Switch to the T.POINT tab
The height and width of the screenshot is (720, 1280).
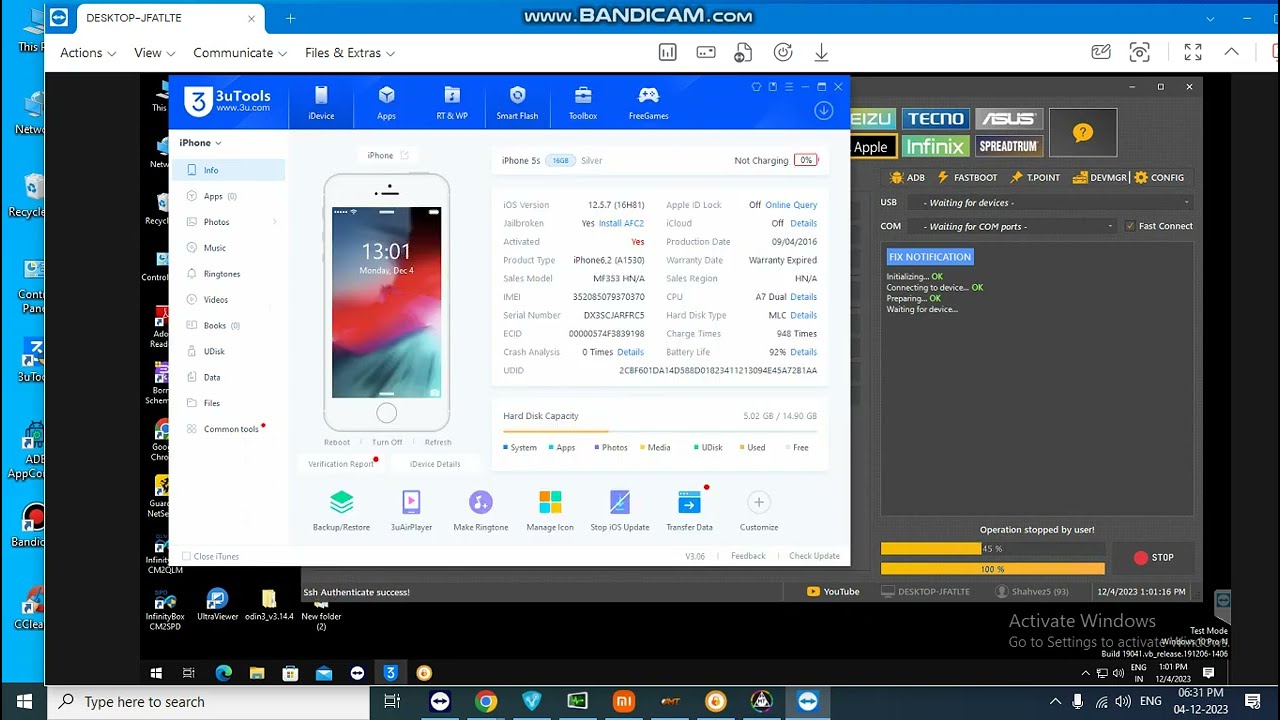1035,178
